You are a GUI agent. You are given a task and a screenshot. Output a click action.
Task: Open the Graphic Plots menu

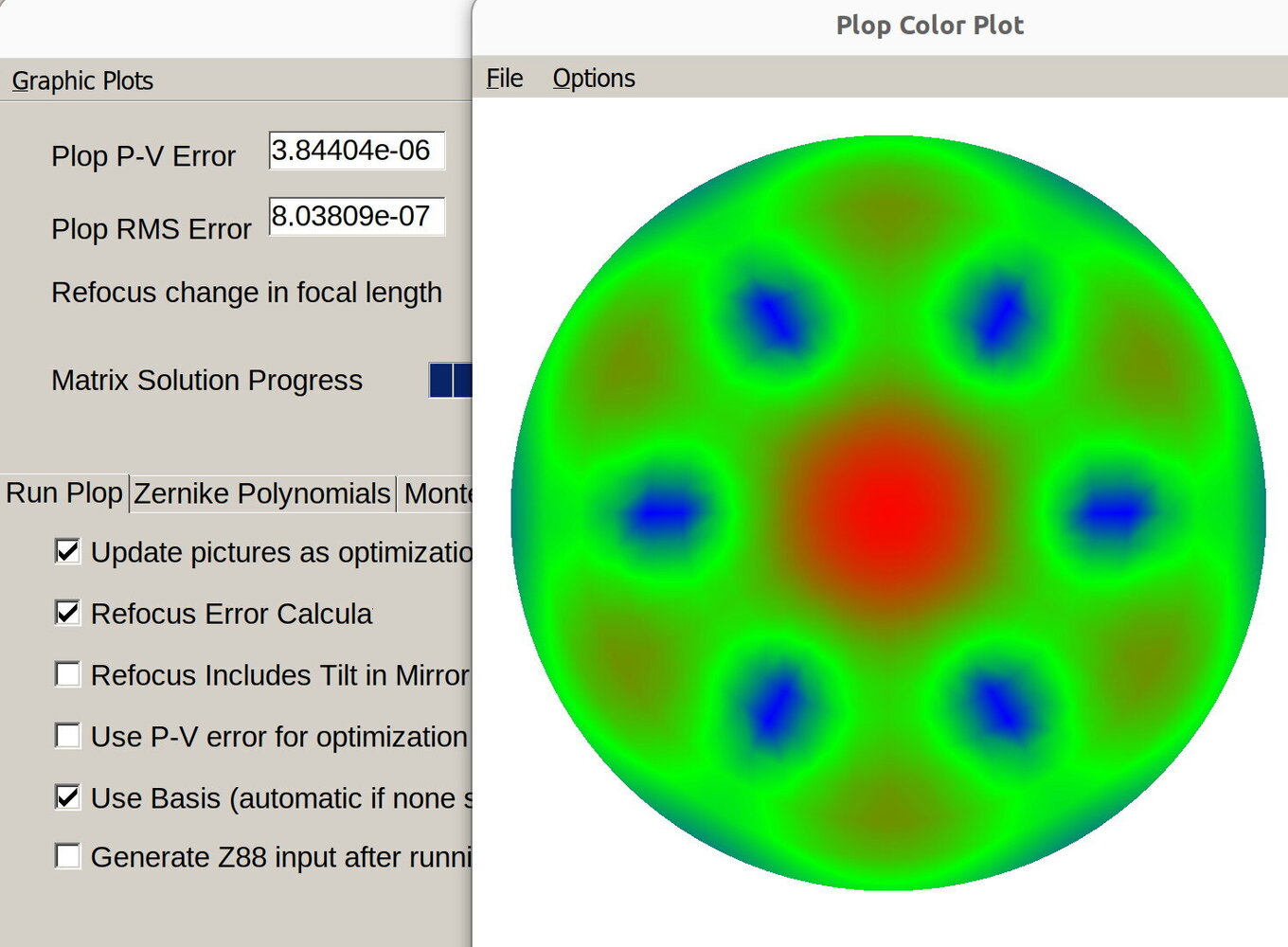point(82,80)
